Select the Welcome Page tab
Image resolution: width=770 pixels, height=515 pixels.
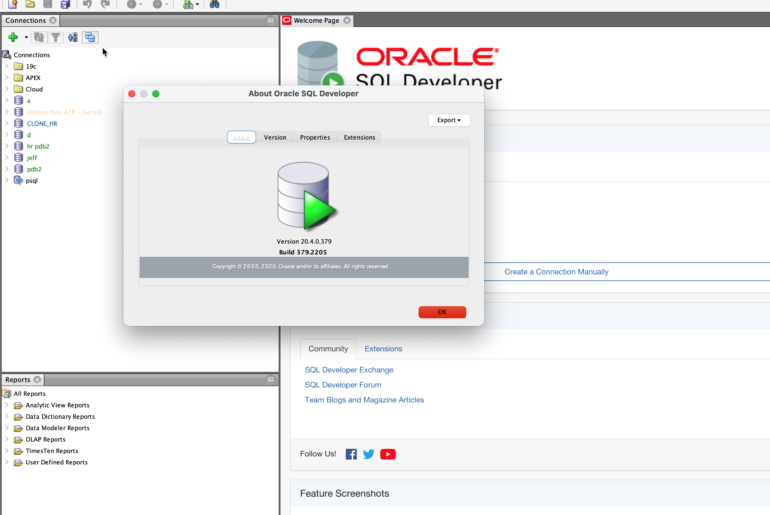pyautogui.click(x=316, y=20)
